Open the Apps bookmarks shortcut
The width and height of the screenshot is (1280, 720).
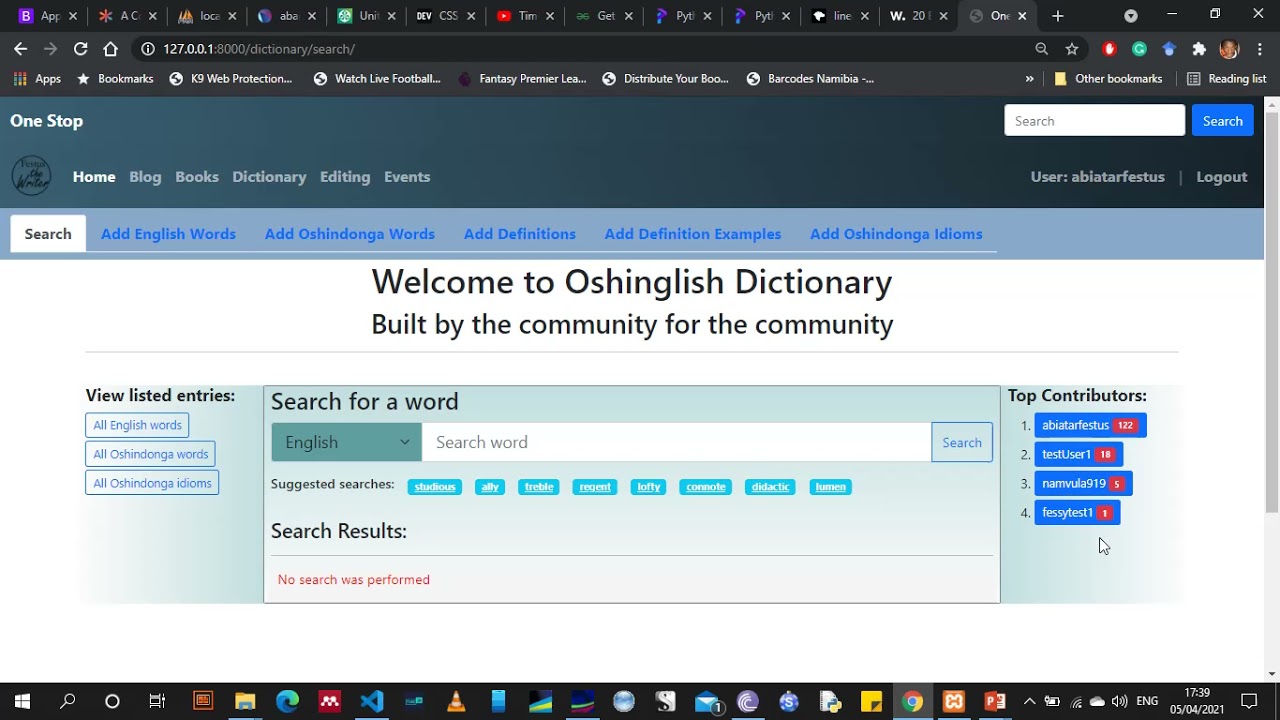[x=37, y=79]
